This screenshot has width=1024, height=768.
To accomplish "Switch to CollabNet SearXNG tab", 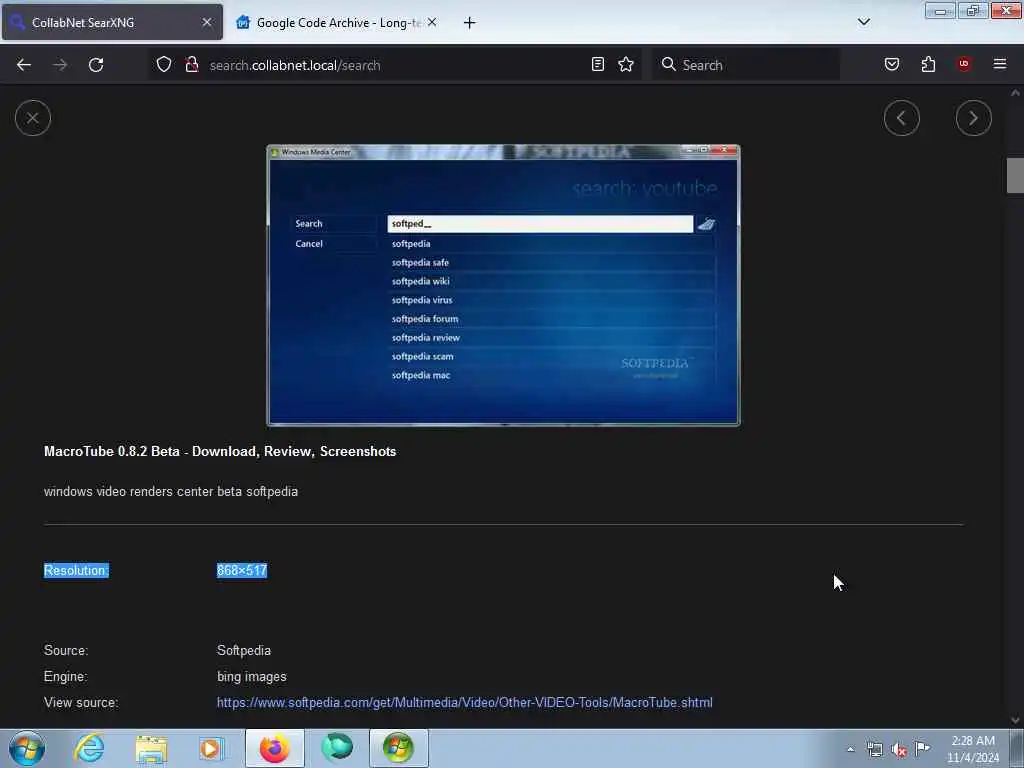I will pyautogui.click(x=112, y=22).
